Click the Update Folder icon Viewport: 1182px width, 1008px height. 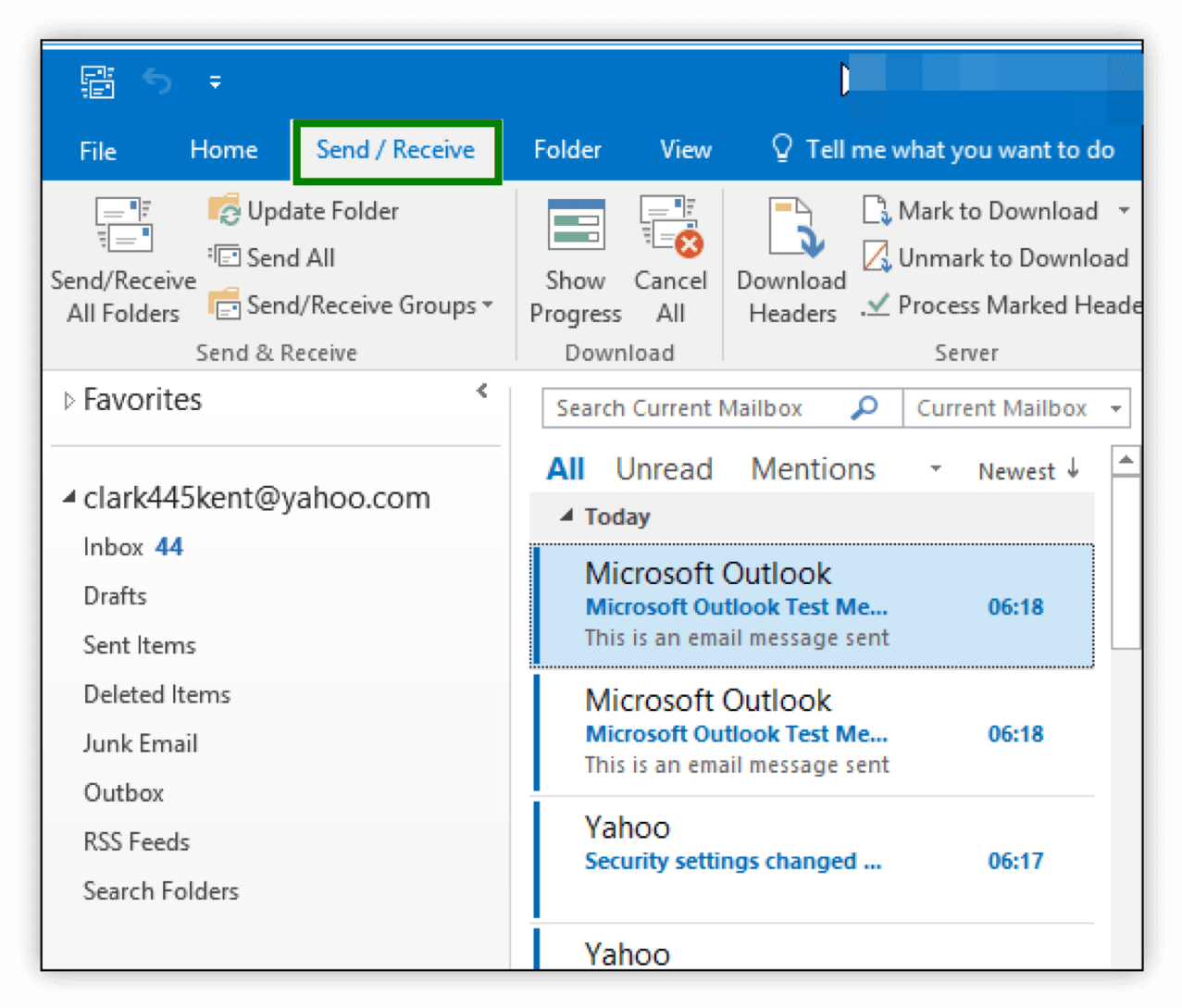[x=224, y=211]
